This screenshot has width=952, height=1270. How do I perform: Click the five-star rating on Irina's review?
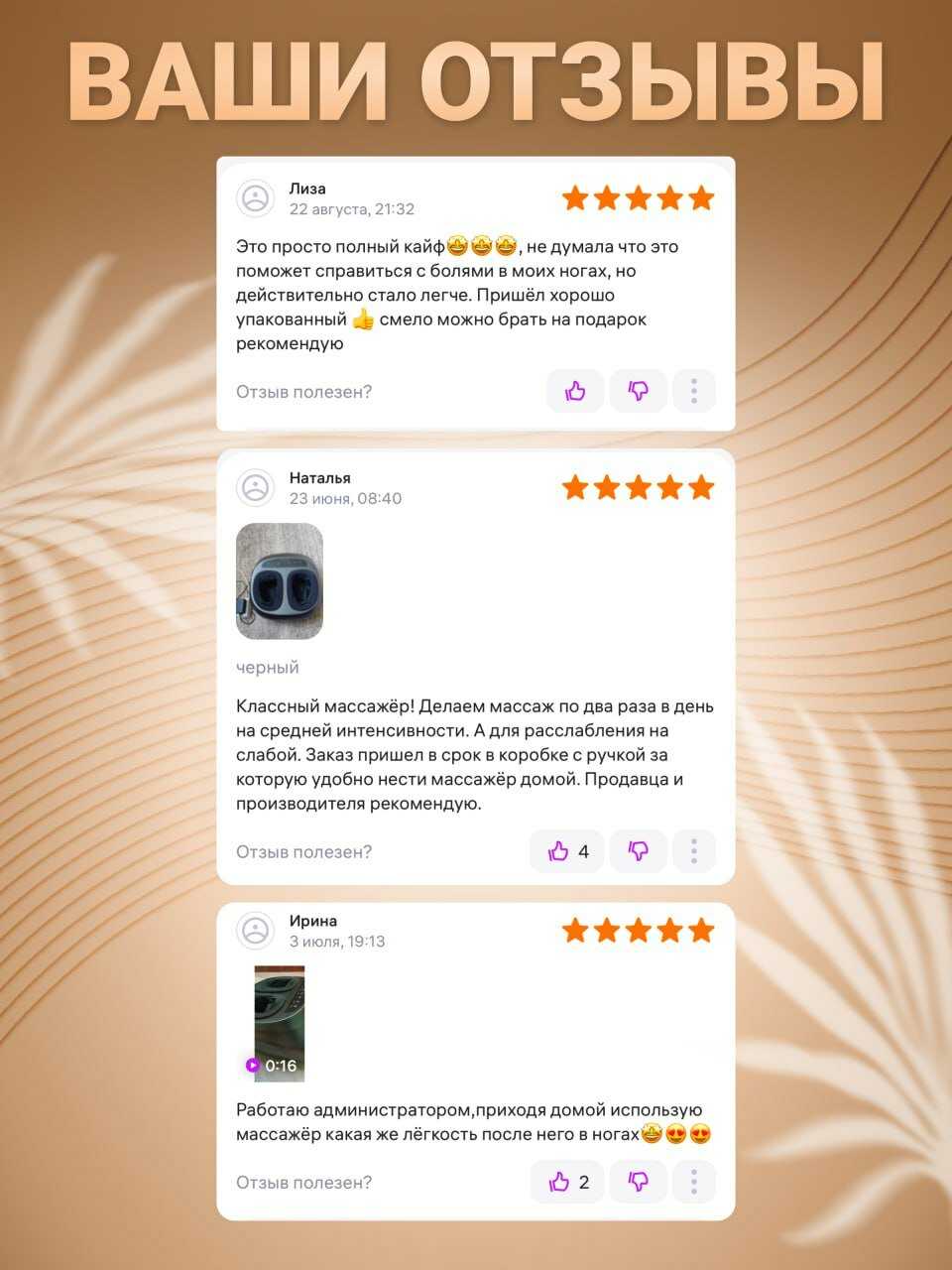pyautogui.click(x=638, y=931)
